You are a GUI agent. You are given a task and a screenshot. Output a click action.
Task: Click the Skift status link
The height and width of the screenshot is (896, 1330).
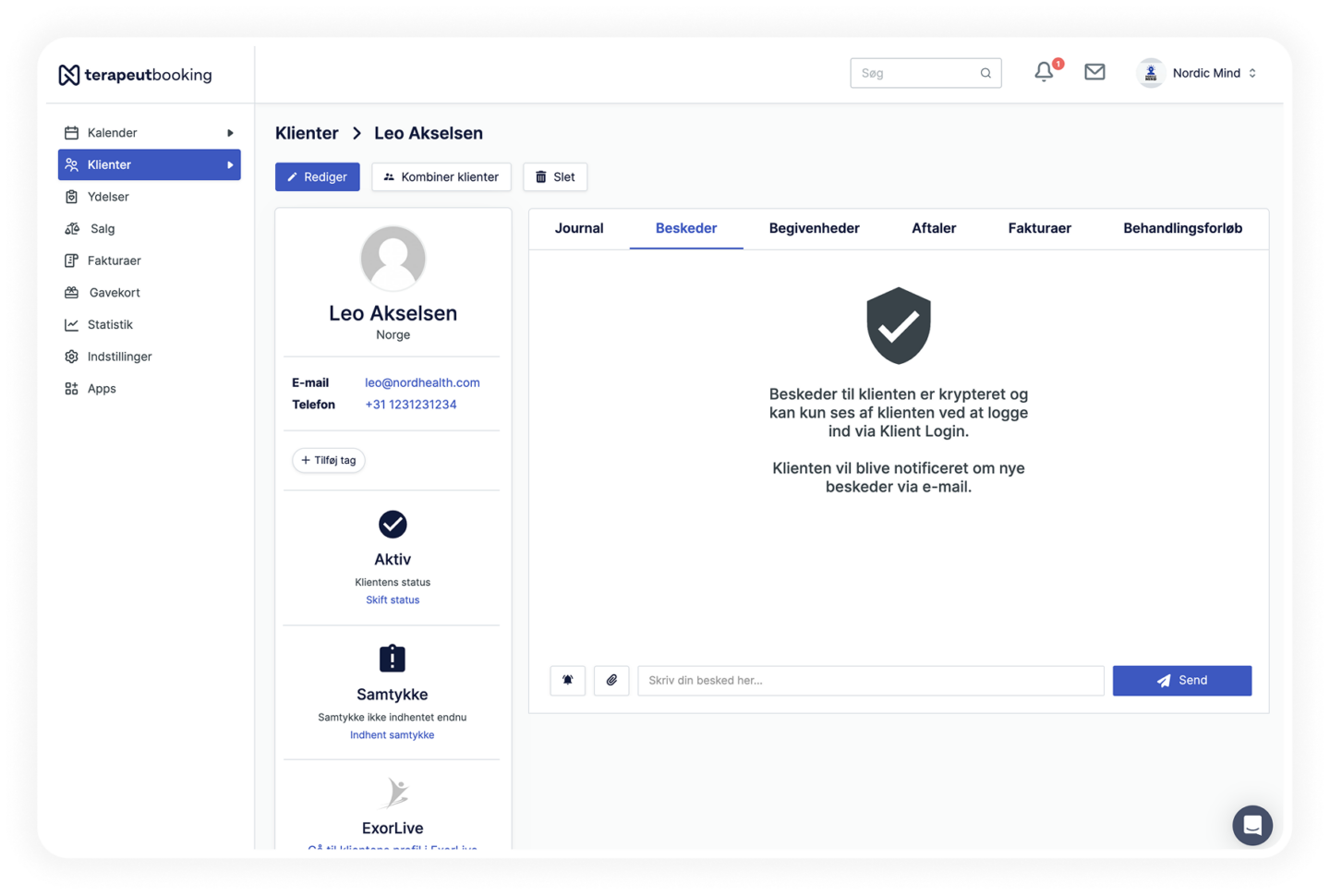(393, 600)
